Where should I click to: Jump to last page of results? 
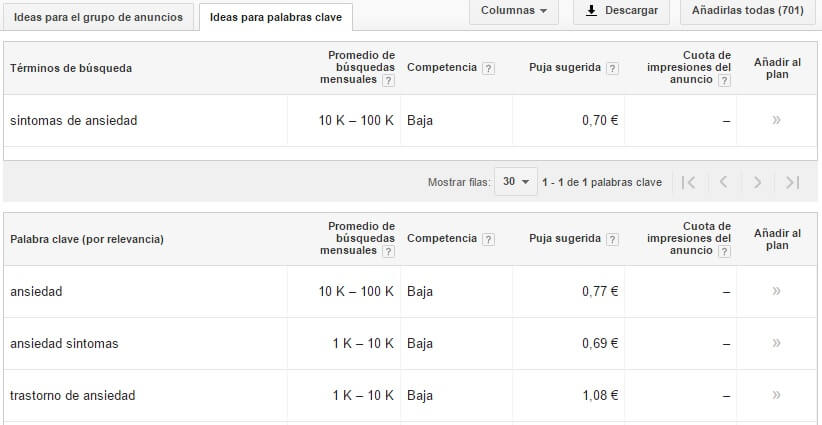coord(792,182)
